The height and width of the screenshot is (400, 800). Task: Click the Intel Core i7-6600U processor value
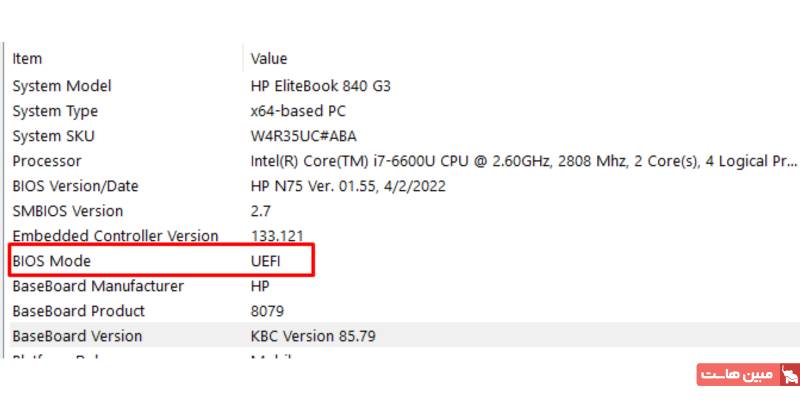pos(520,161)
